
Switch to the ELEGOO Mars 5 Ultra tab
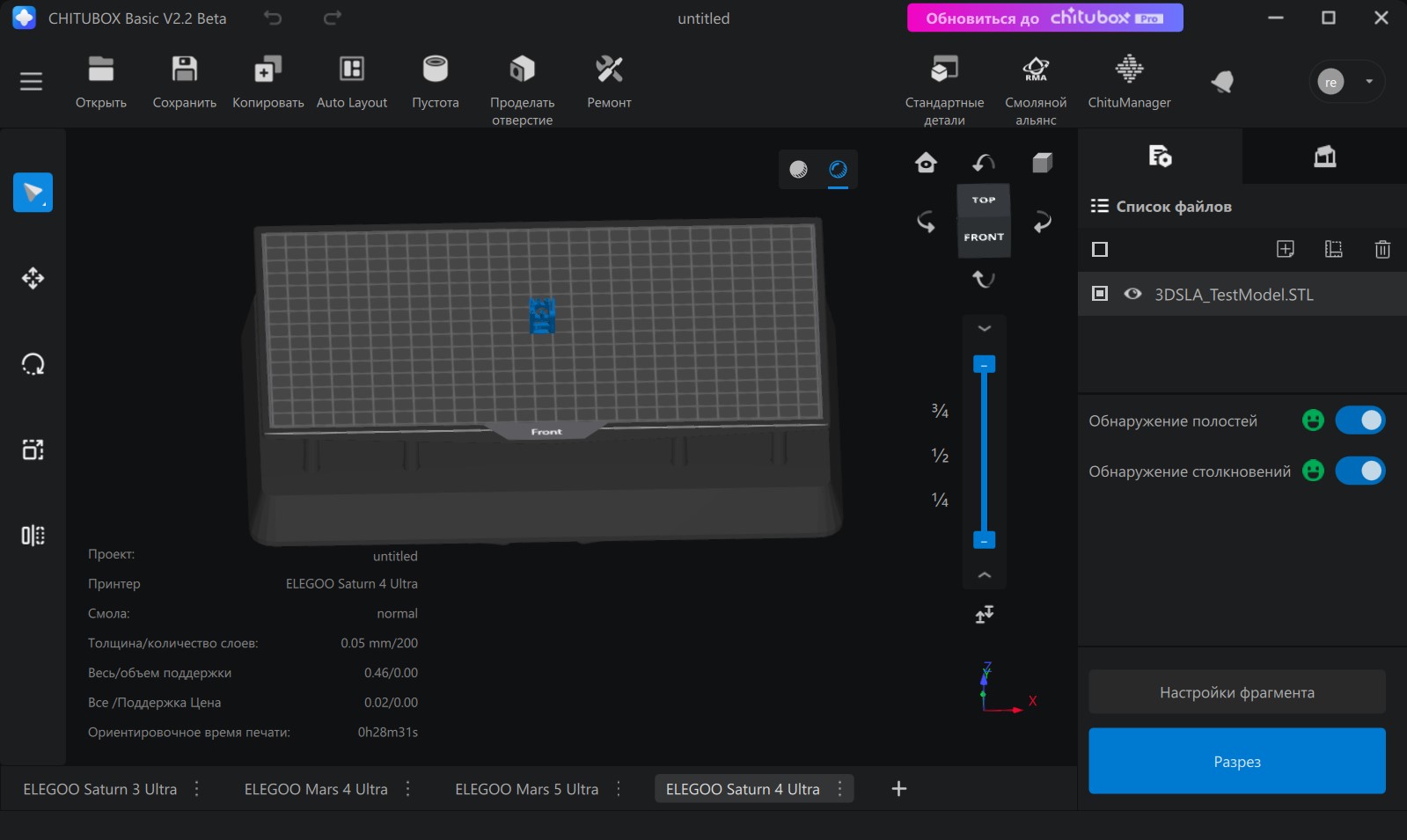coord(526,789)
